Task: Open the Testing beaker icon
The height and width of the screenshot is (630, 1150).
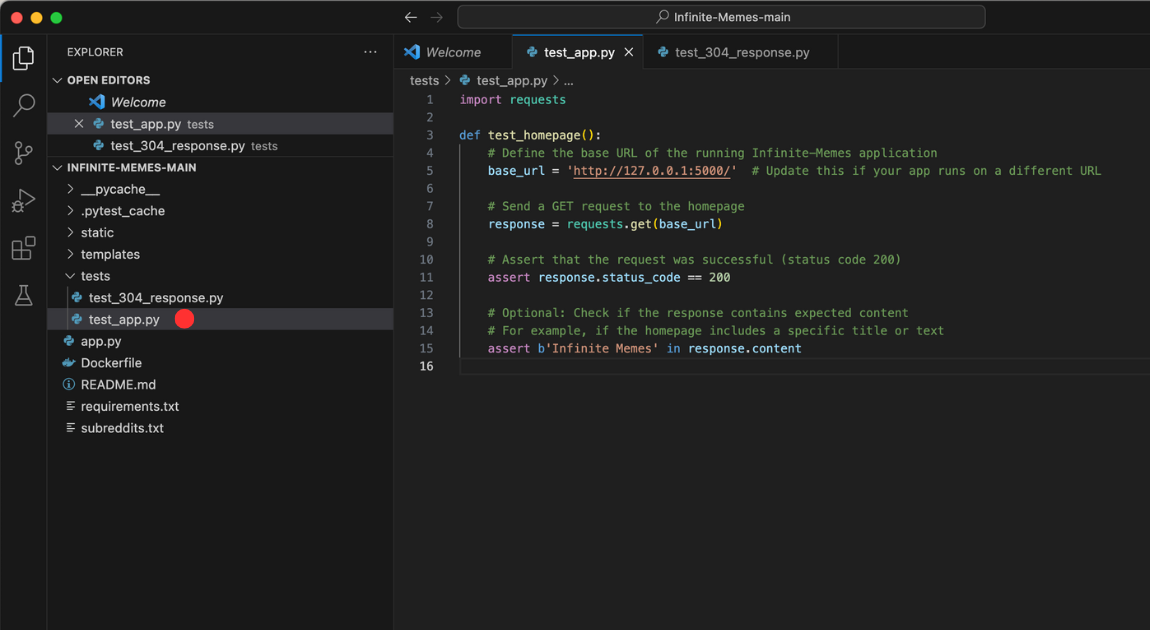Action: coord(23,295)
